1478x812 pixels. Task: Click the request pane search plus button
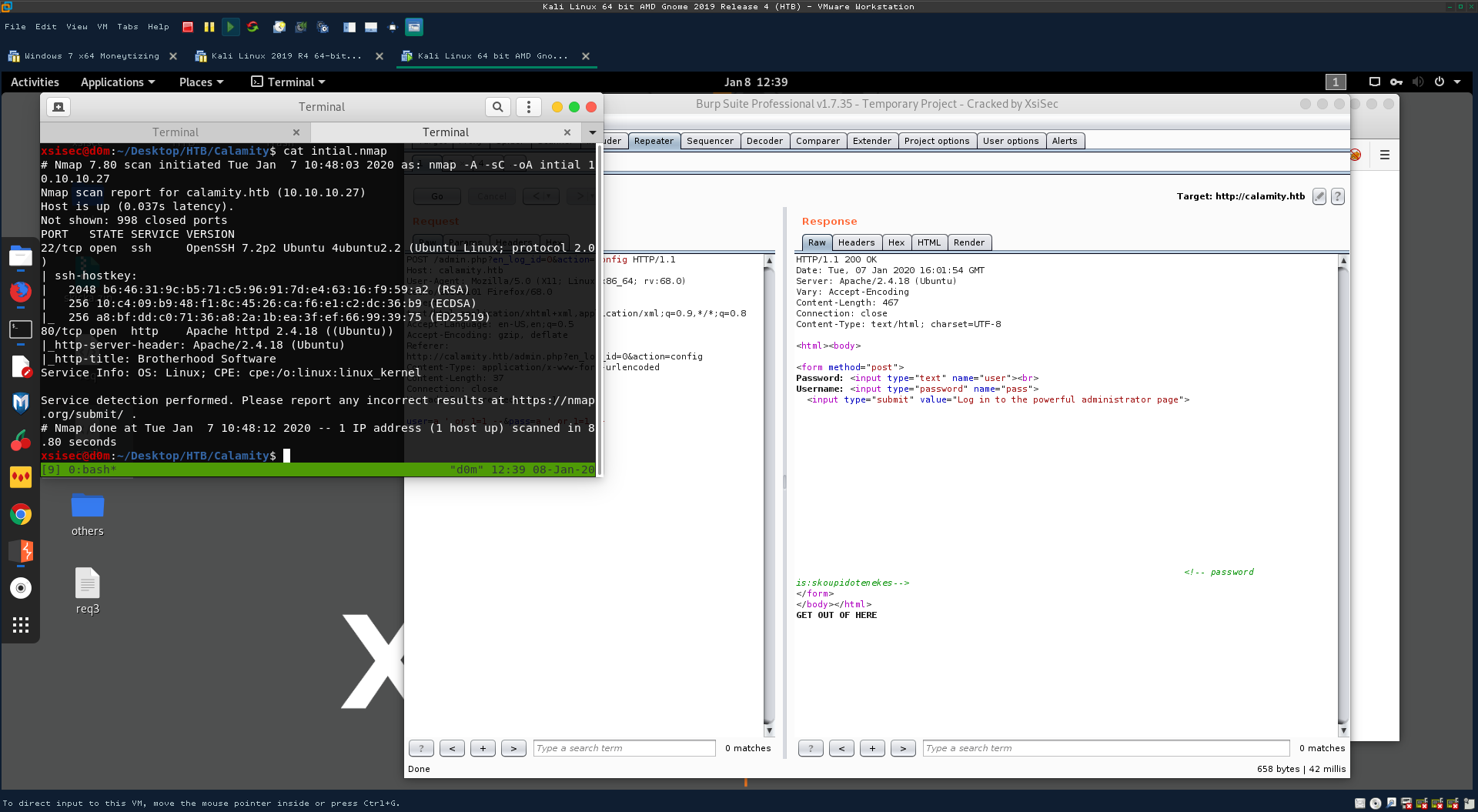483,748
